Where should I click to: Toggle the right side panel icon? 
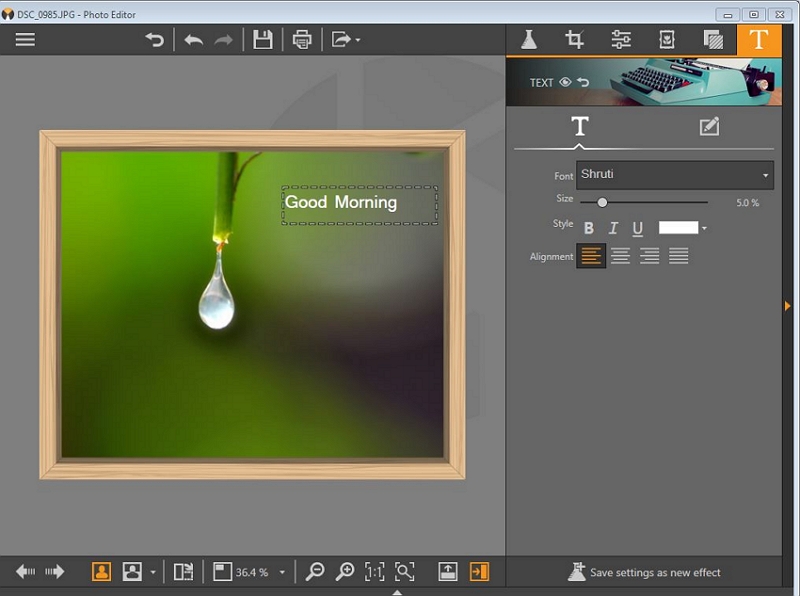479,572
